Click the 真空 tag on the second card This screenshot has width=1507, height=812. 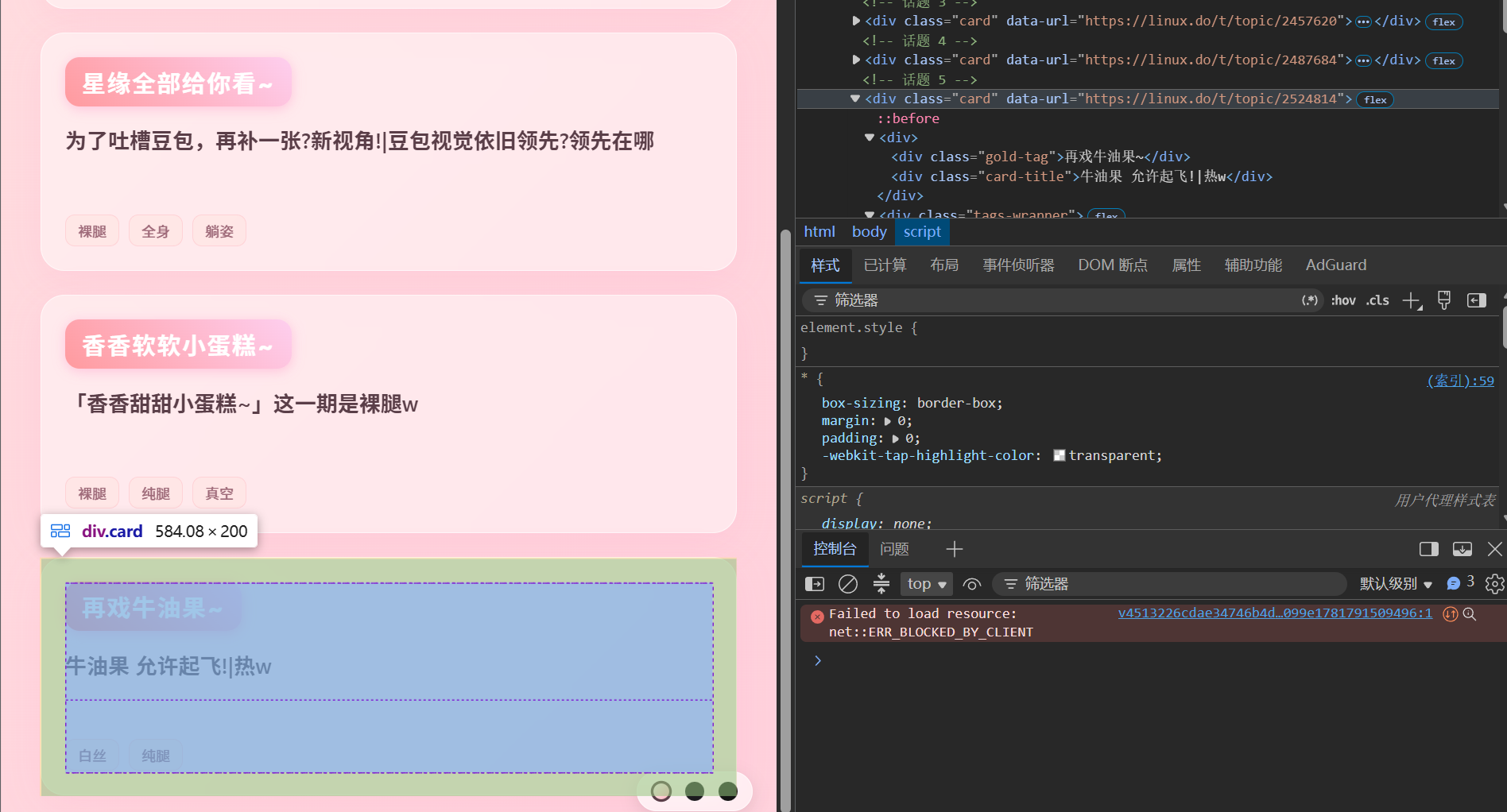pyautogui.click(x=219, y=493)
